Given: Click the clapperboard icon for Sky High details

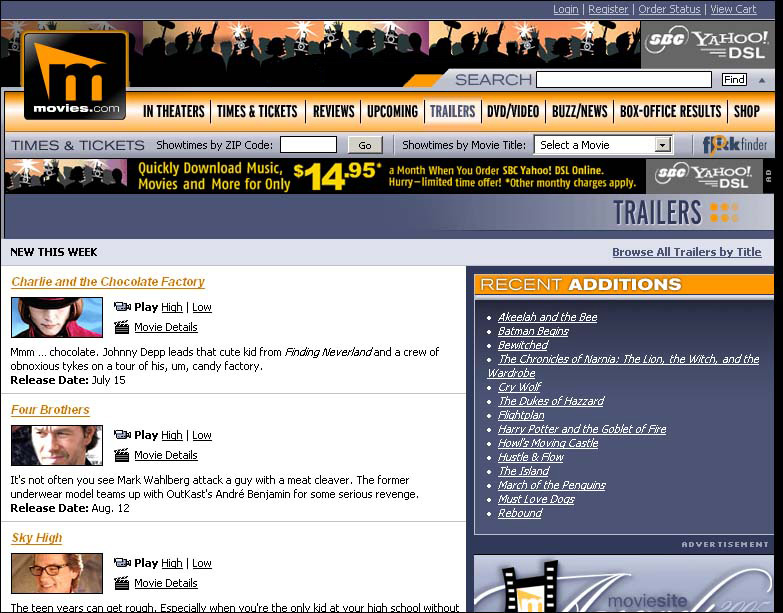Looking at the screenshot, I should click(121, 583).
